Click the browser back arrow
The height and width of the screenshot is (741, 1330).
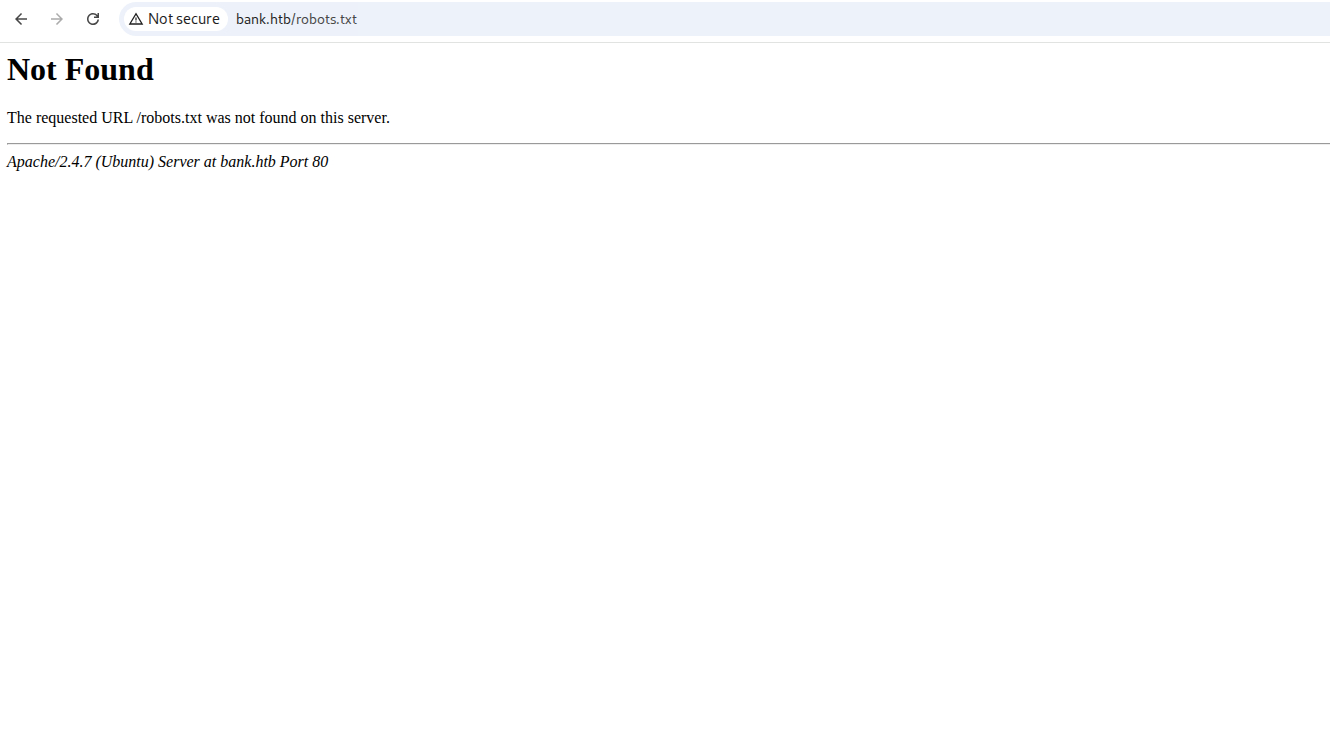[21, 19]
